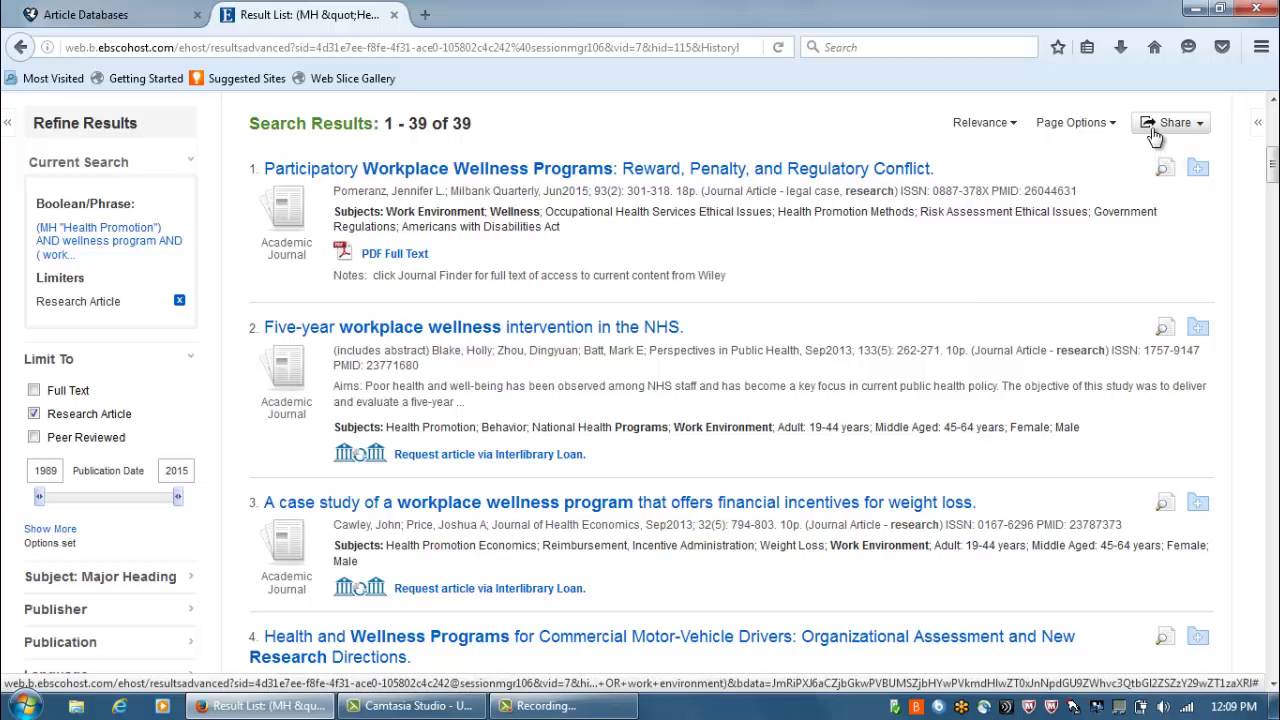Open the Windows Start menu
Screen dimensions: 1280x720
pyautogui.click(x=24, y=706)
